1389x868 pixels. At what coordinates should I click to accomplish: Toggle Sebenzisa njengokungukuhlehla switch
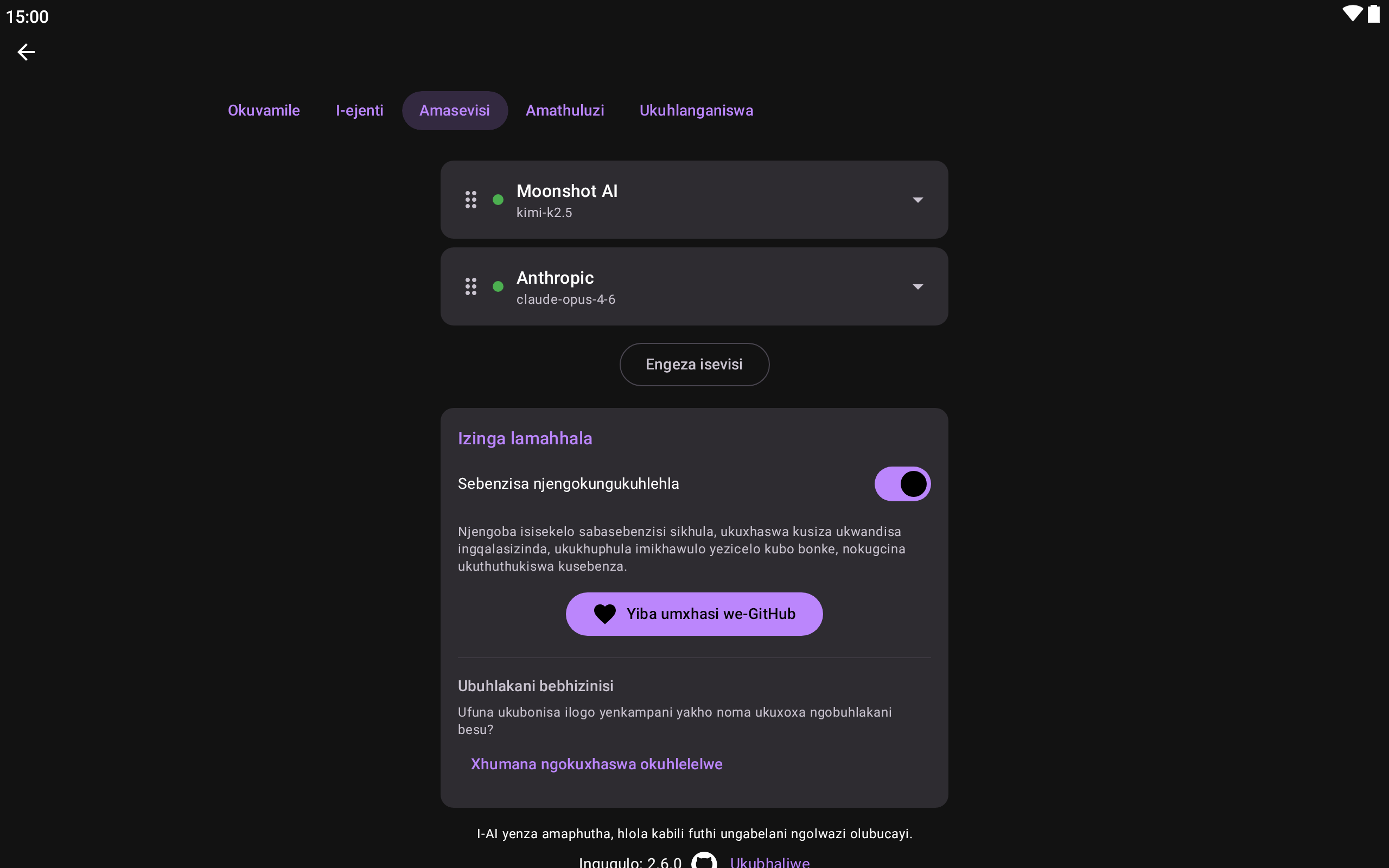coord(902,484)
